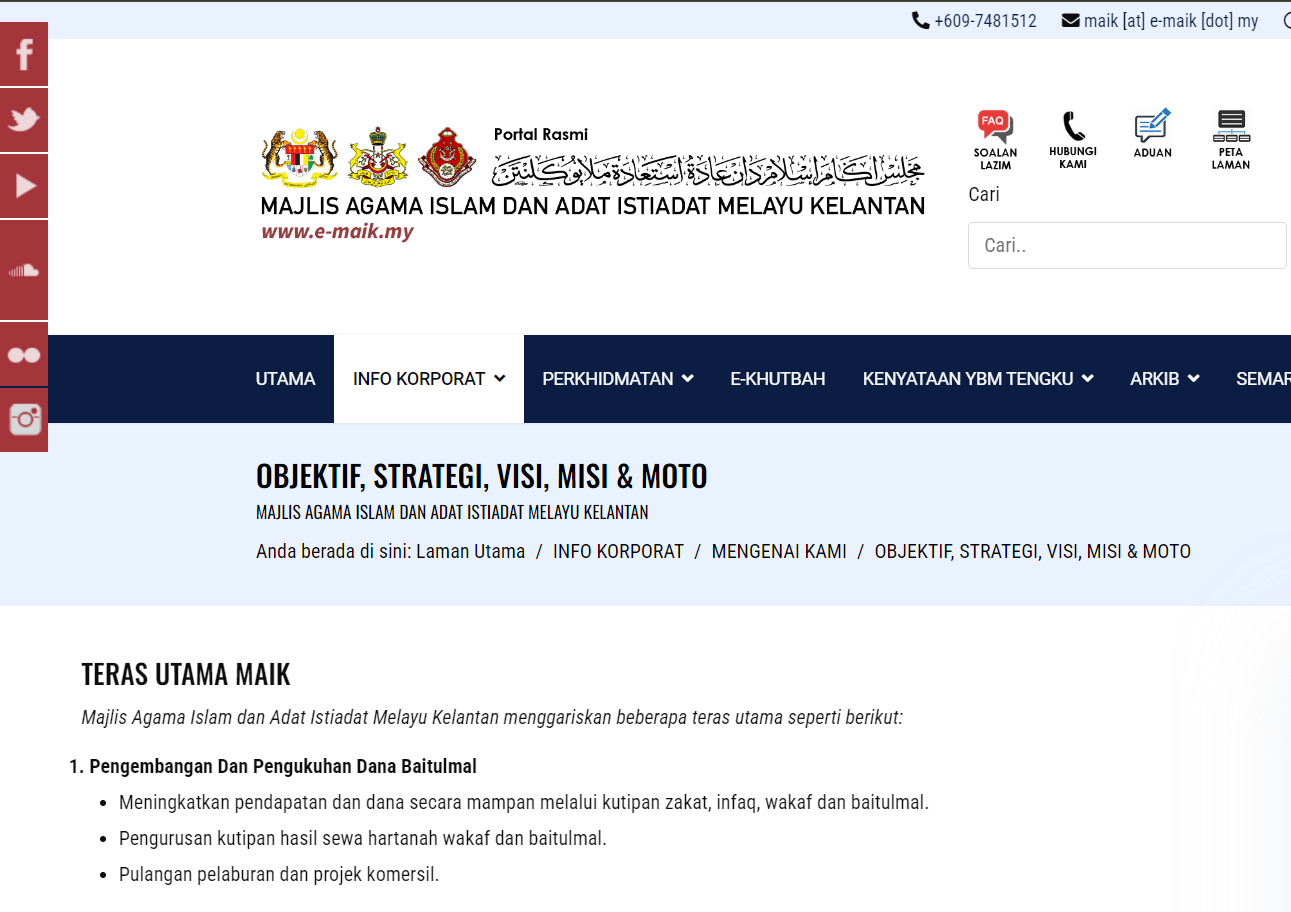This screenshot has height=912, width=1291.
Task: Focus the Cari.. search input field
Action: 1127,245
